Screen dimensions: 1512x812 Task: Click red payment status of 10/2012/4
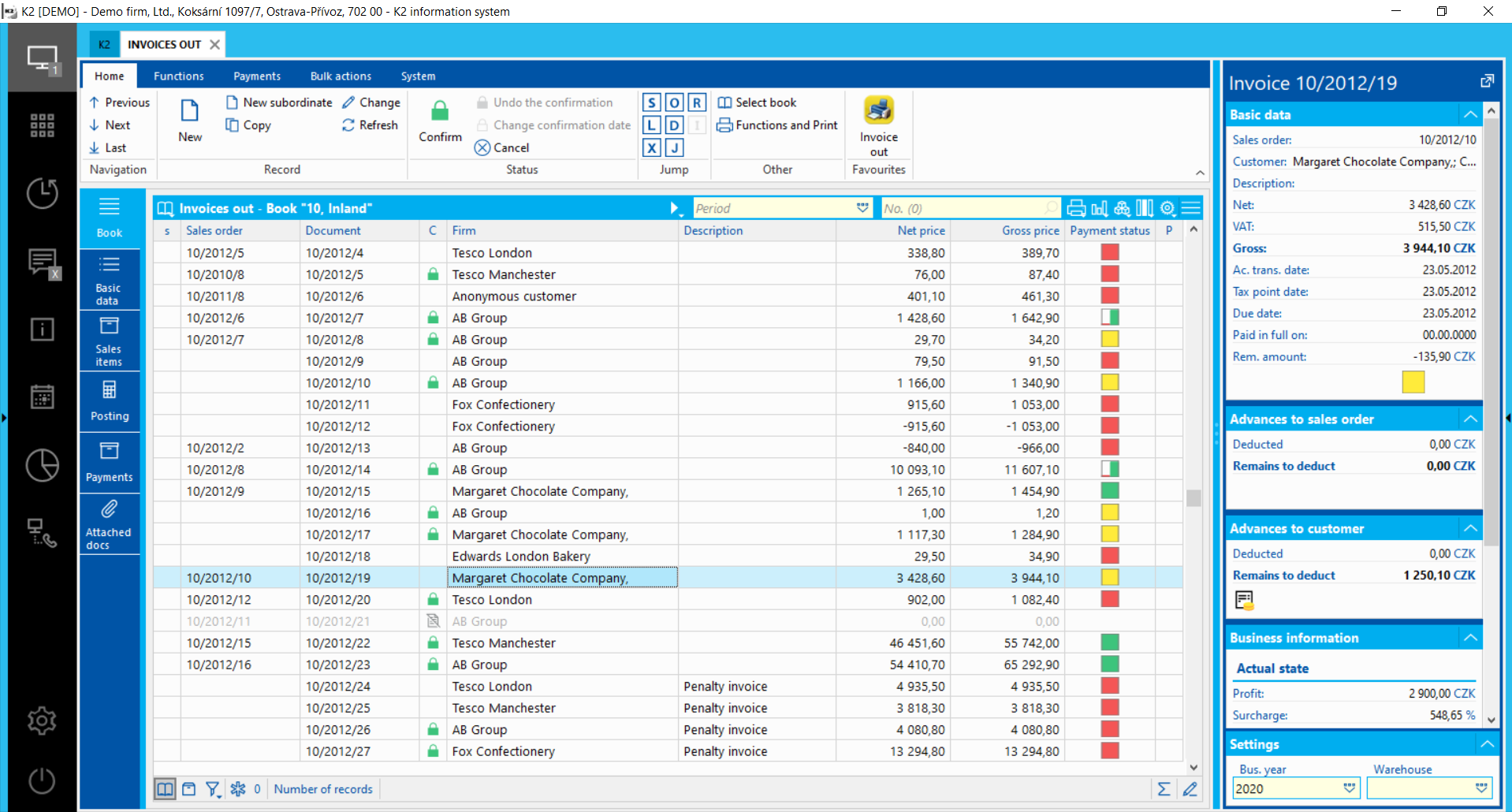click(x=1110, y=252)
